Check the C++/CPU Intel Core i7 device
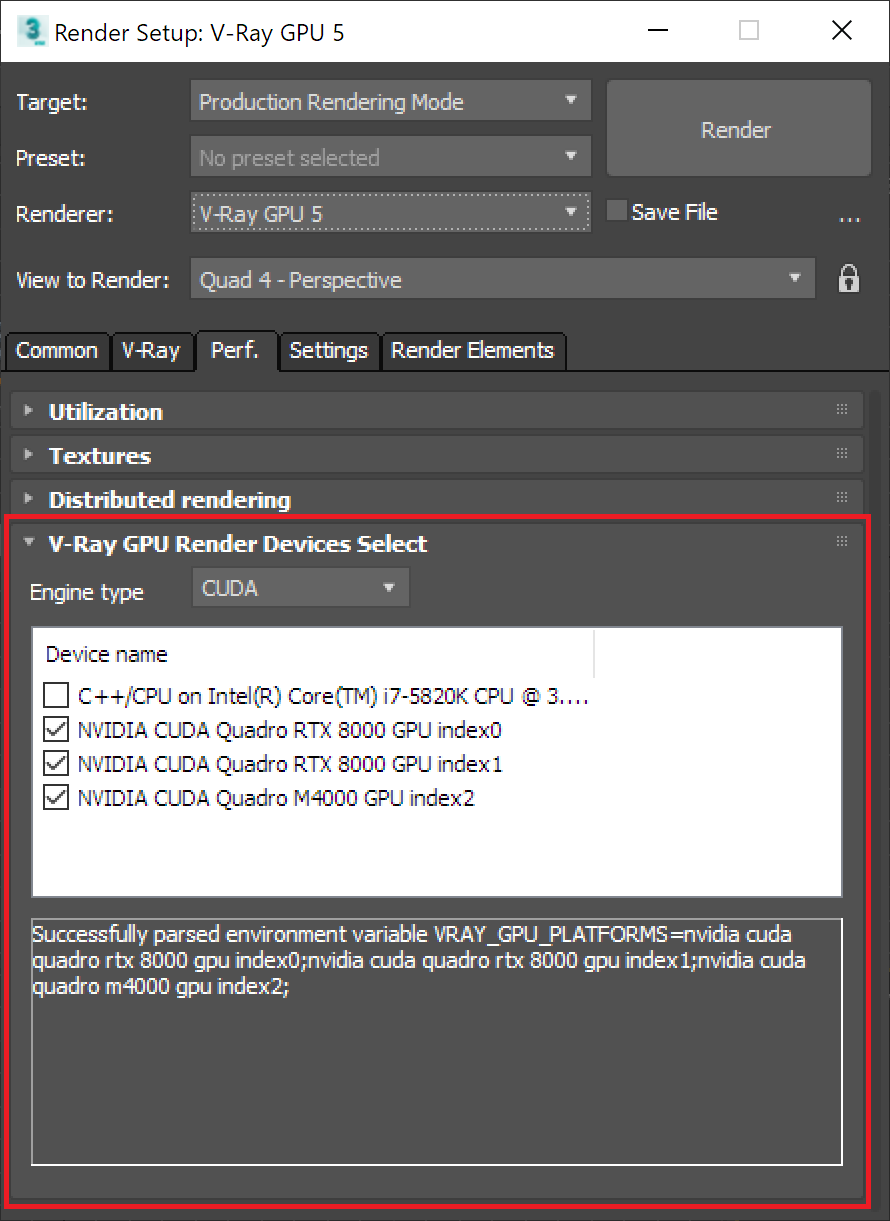 point(56,694)
